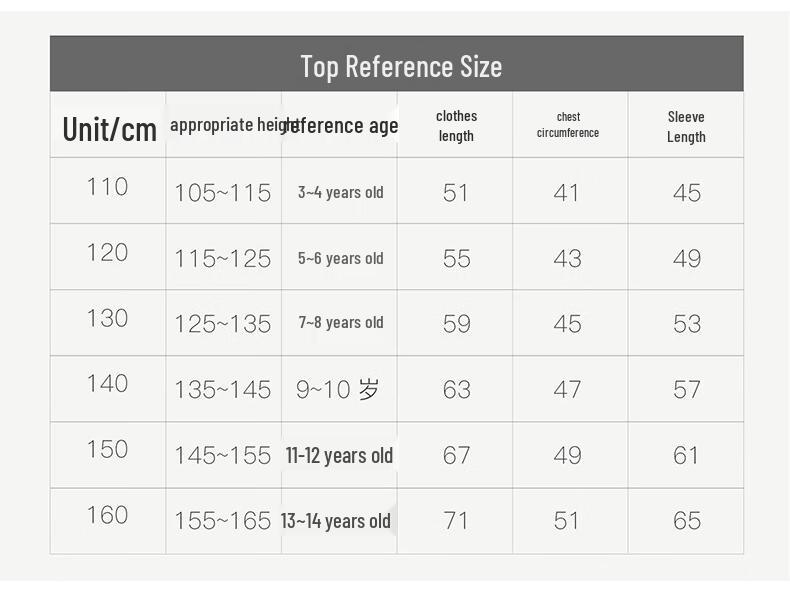This screenshot has width=790, height=593.
Task: Select the chest circumference column header
Action: tap(568, 124)
